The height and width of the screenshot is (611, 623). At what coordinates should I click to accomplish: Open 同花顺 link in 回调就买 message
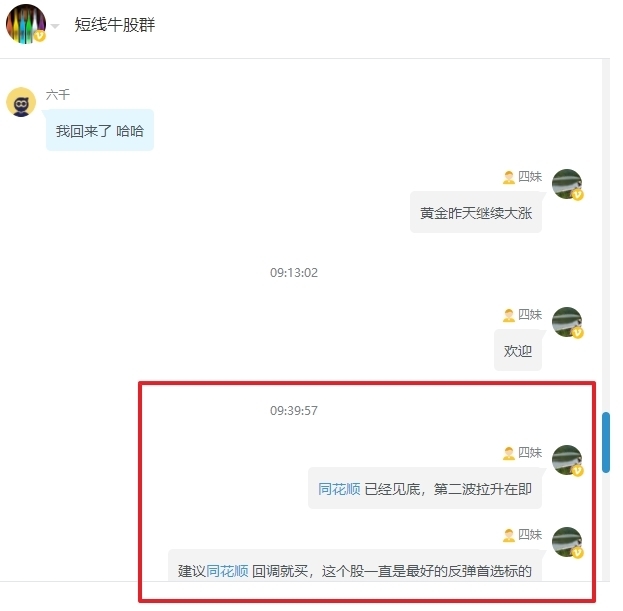tap(227, 571)
